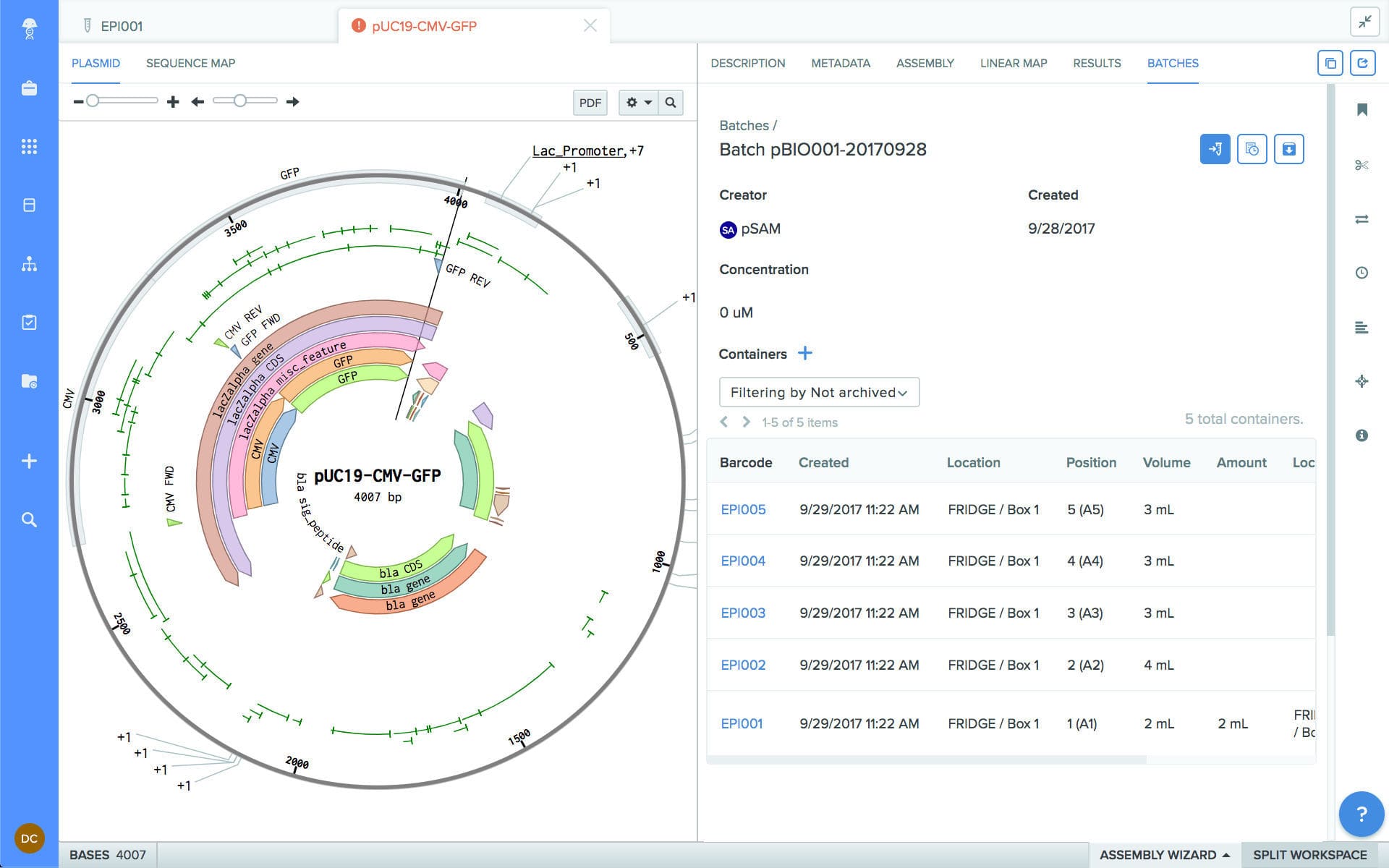Open the Metadata tab
Viewport: 1389px width, 868px height.
pyautogui.click(x=841, y=63)
